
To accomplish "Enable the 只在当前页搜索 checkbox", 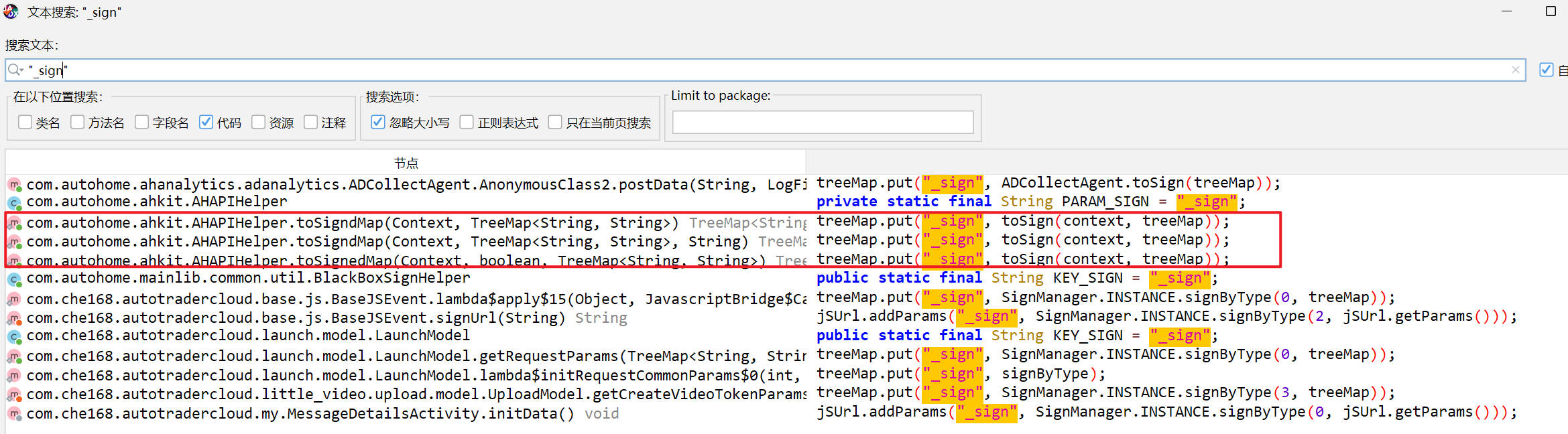I will (555, 122).
